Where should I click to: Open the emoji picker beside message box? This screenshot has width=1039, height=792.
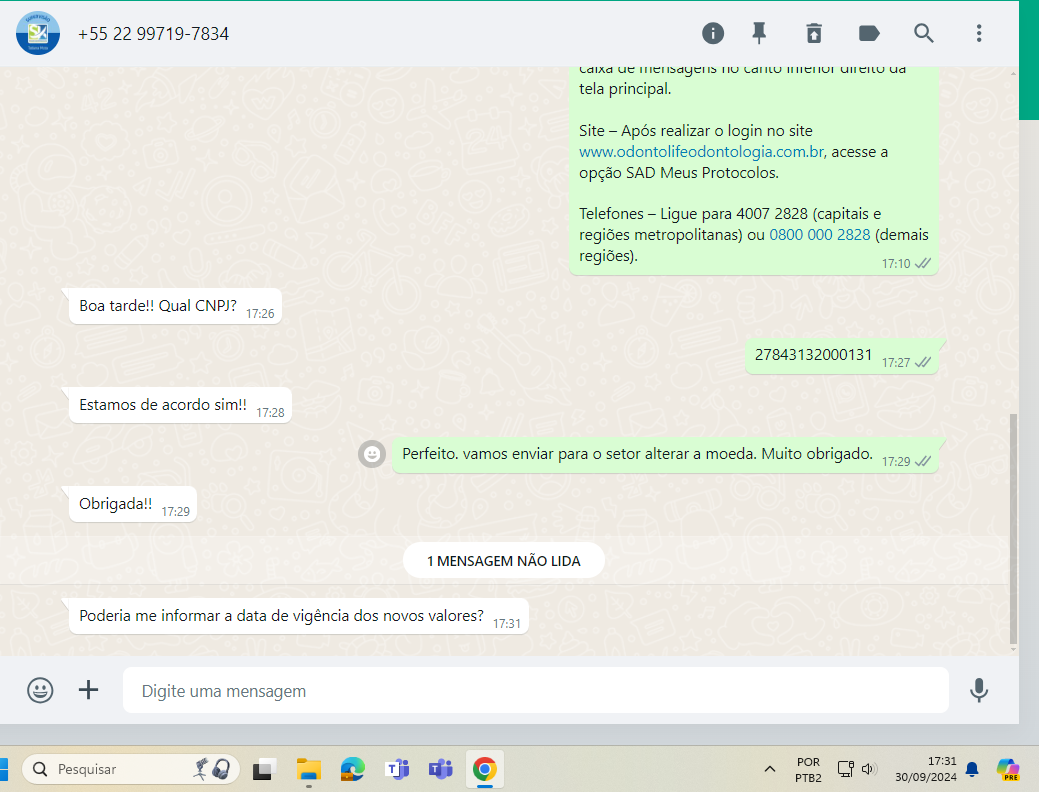pyautogui.click(x=40, y=690)
